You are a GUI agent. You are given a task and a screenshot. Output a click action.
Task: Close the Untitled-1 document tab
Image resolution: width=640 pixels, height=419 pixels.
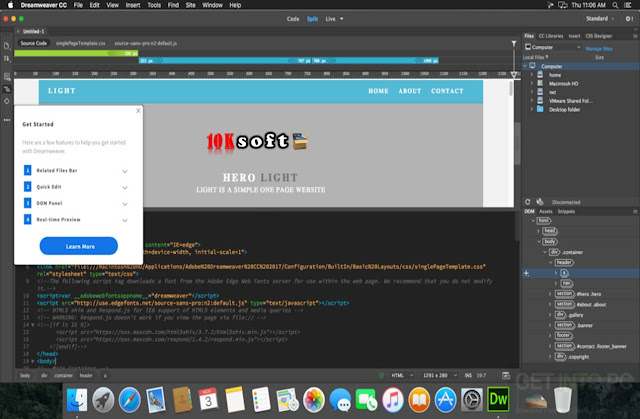tap(18, 31)
